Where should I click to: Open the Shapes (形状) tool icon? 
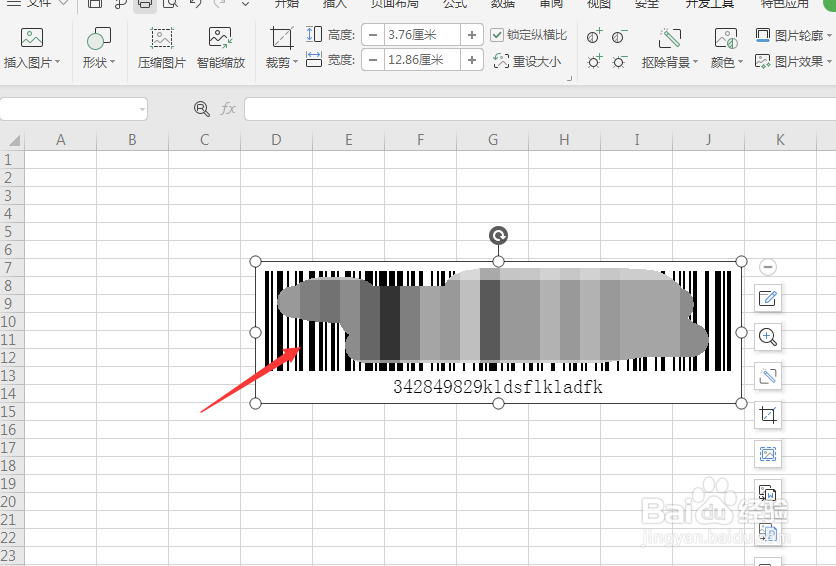(99, 38)
